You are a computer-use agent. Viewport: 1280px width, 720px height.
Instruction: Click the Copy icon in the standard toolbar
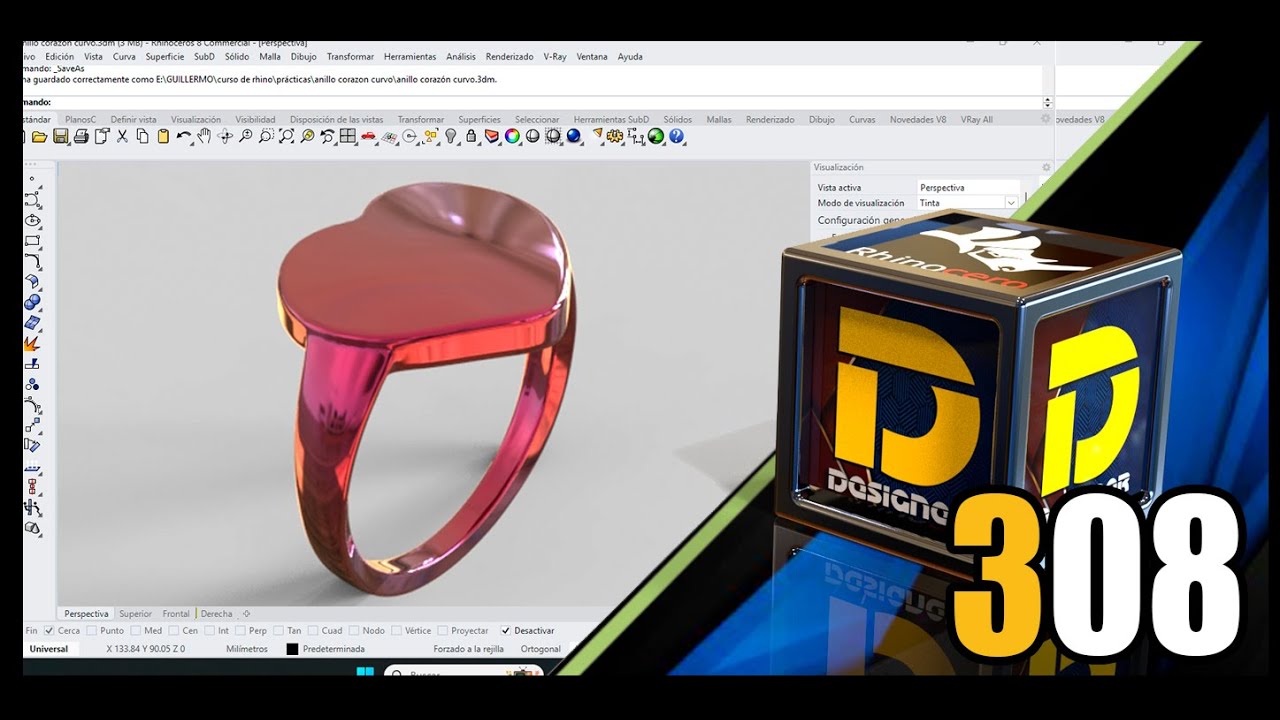coord(142,136)
